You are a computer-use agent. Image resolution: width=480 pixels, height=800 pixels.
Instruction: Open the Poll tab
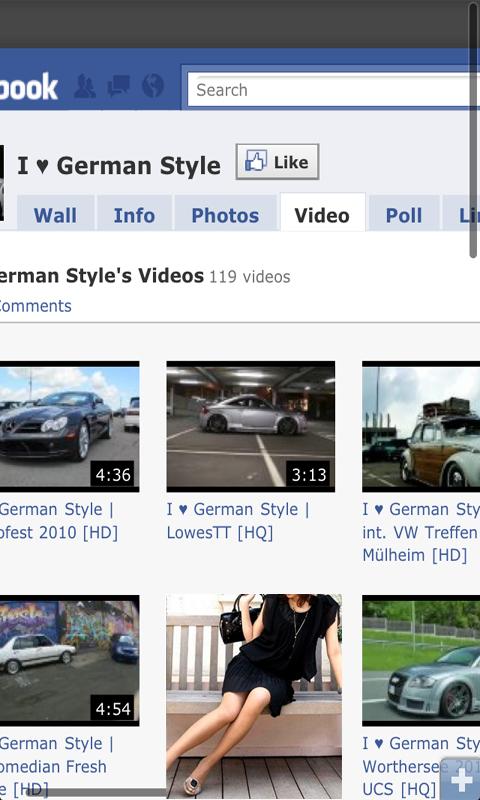coord(403,215)
